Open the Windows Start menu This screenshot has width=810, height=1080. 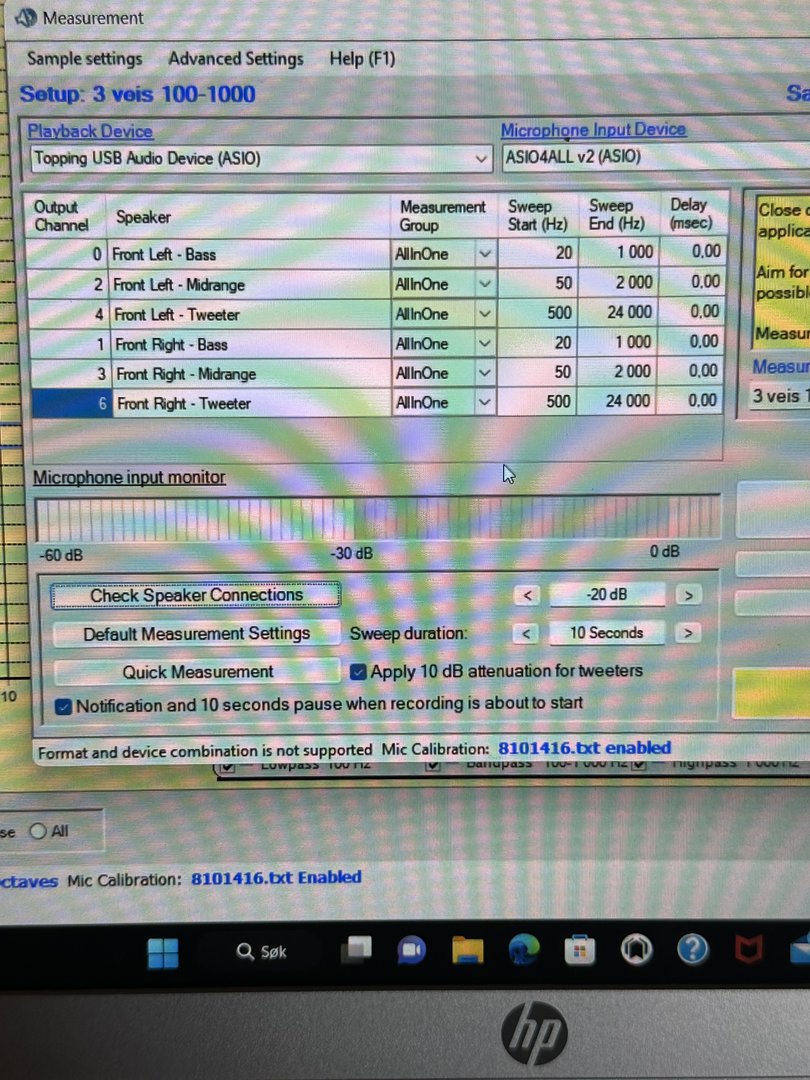click(163, 953)
